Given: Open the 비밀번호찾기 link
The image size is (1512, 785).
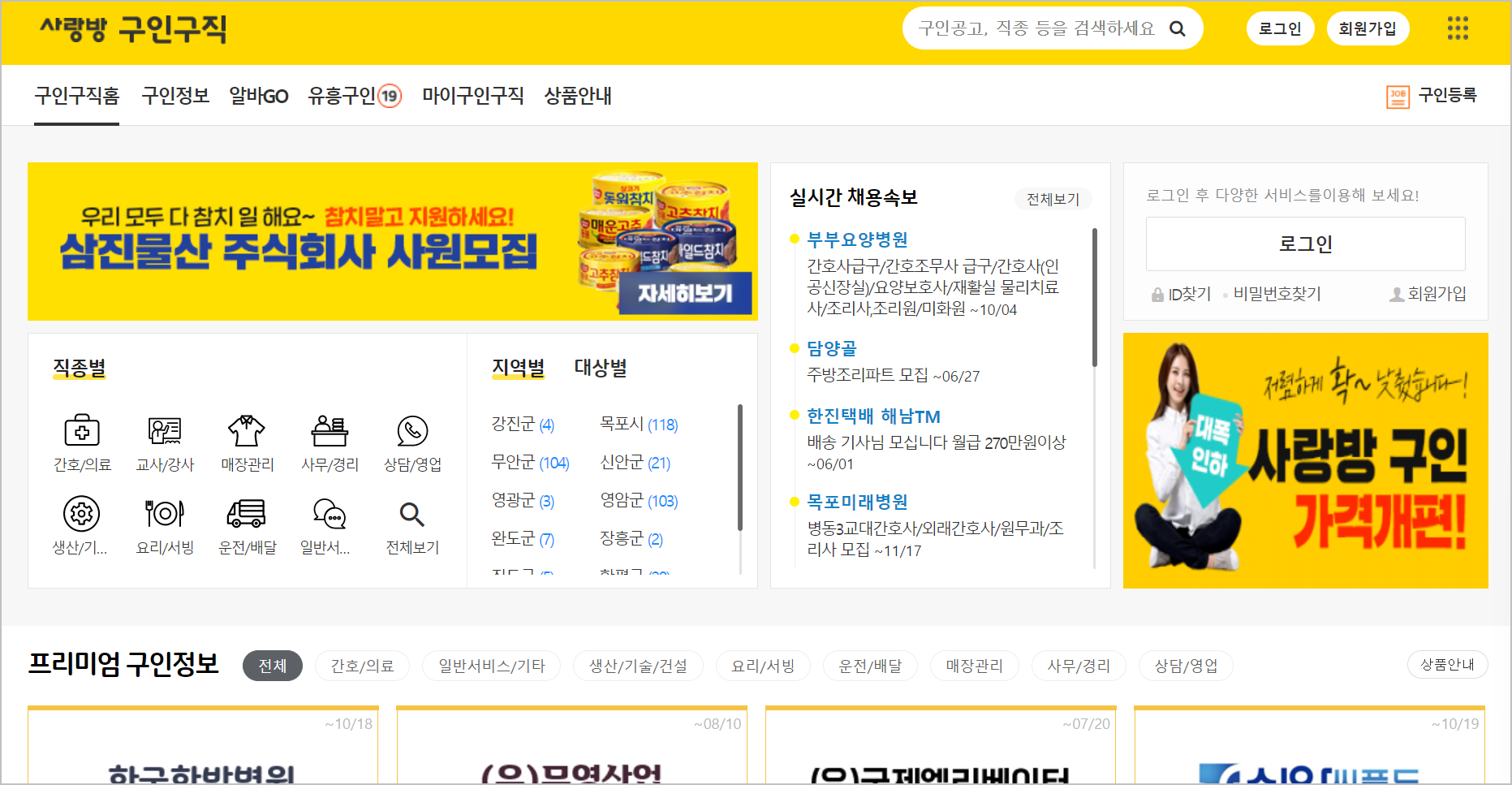Looking at the screenshot, I should coord(1277,294).
